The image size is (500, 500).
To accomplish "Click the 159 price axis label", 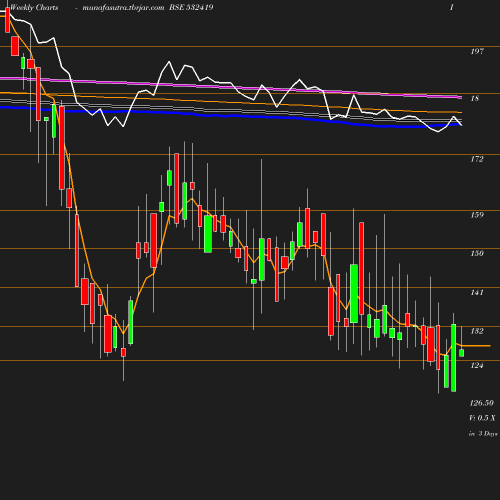I will [477, 215].
